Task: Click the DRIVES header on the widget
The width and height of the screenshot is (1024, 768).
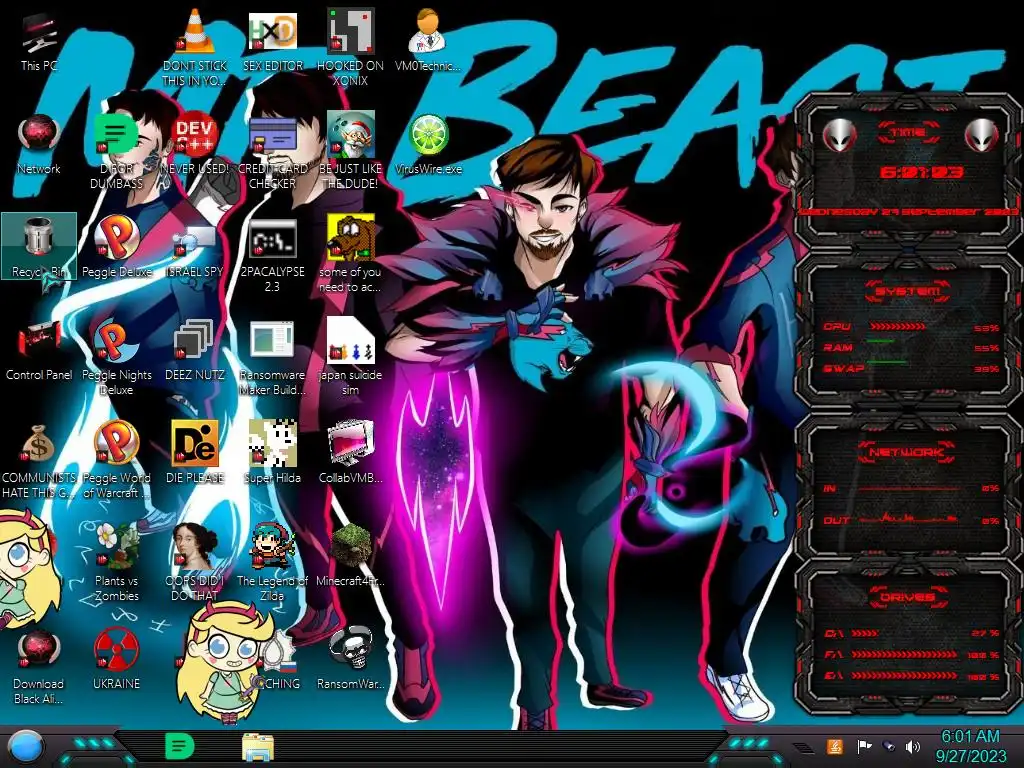Action: [908, 597]
